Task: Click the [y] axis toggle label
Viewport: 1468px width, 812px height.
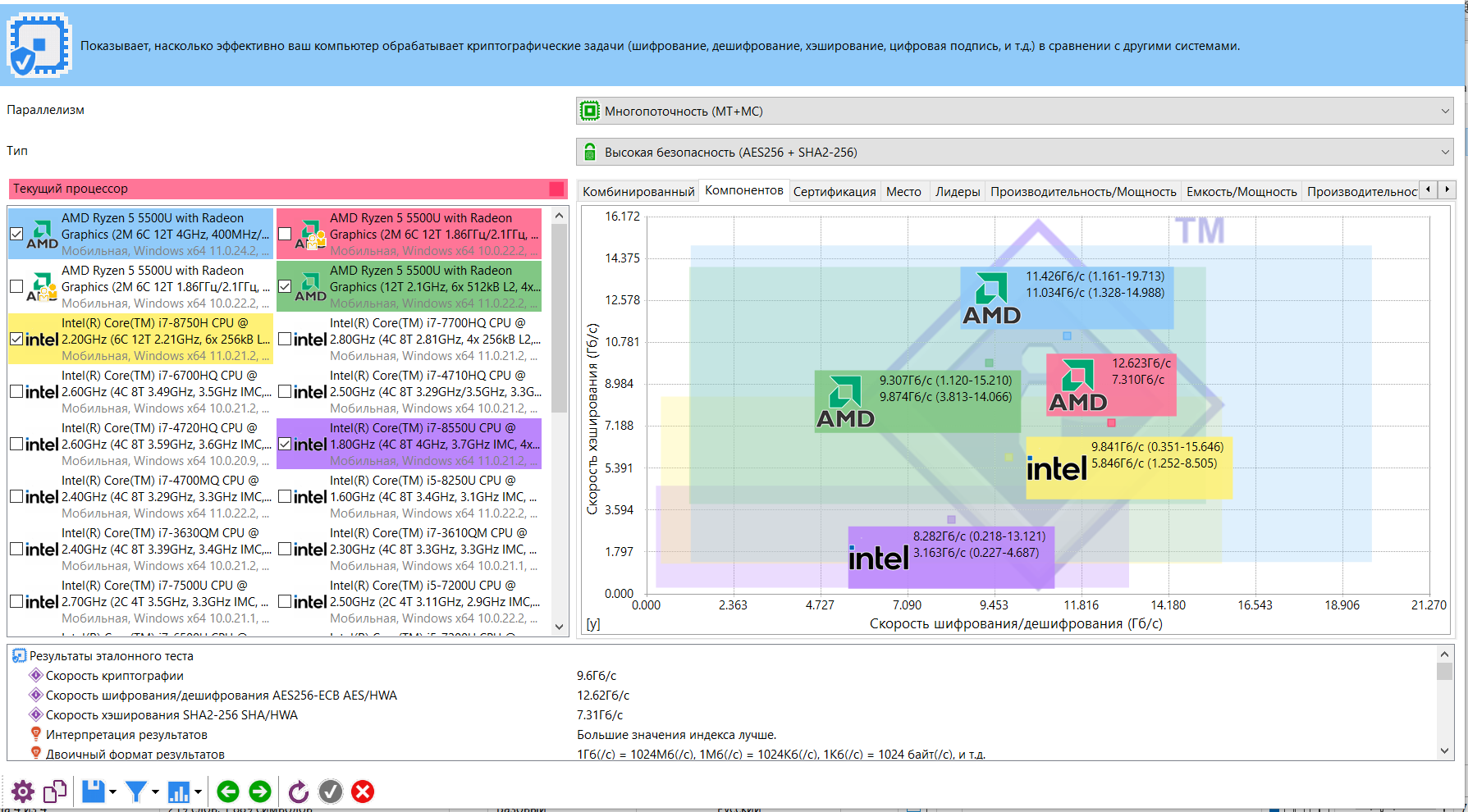Action: (593, 623)
